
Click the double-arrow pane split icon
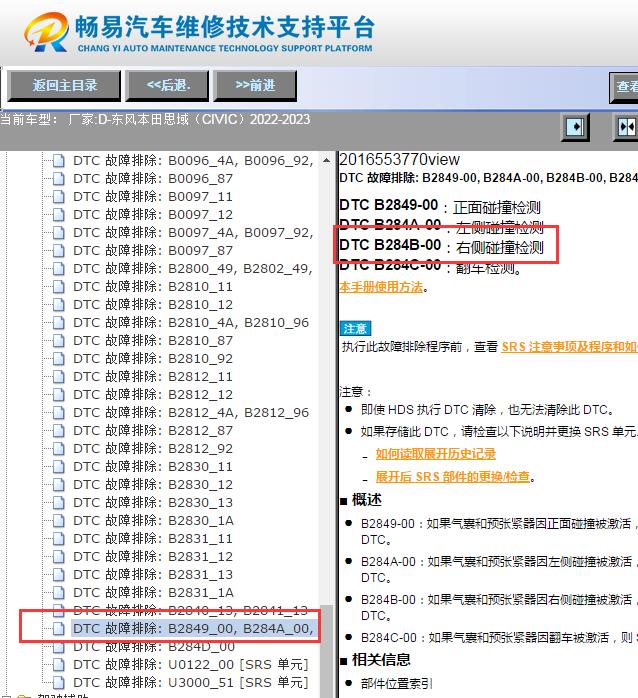pos(626,127)
